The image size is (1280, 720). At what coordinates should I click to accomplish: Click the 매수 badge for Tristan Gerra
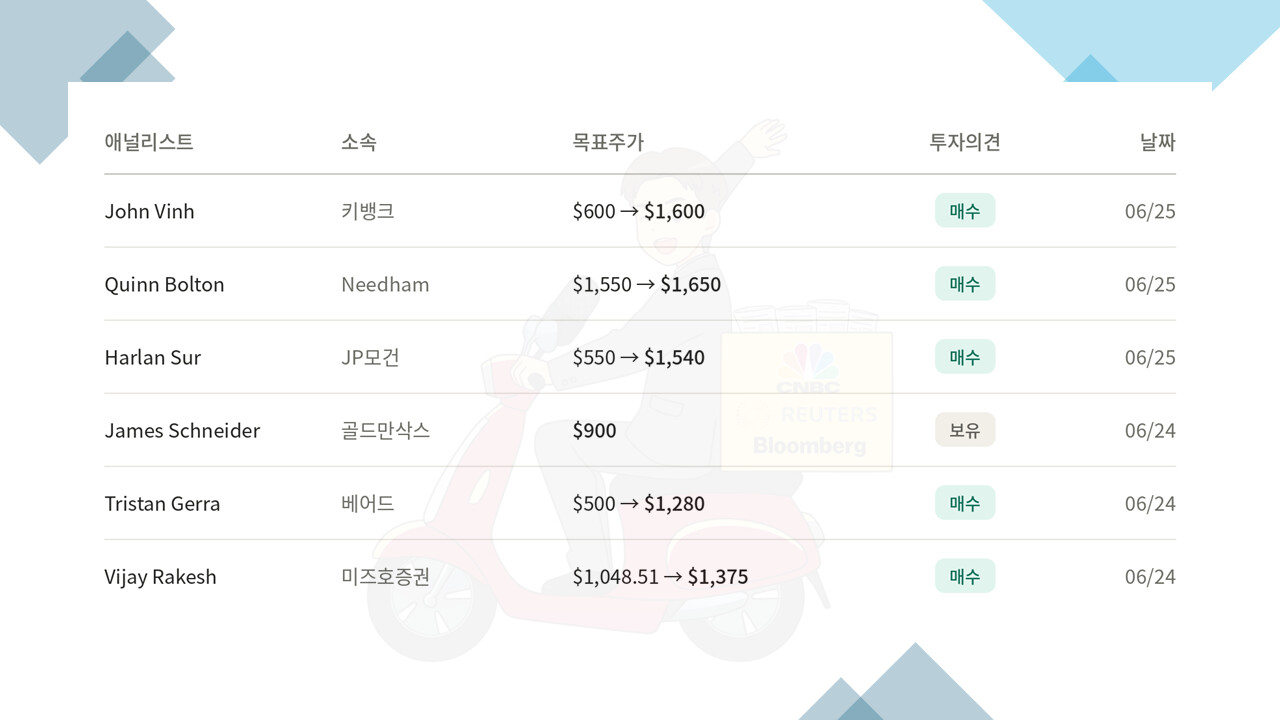coord(965,503)
